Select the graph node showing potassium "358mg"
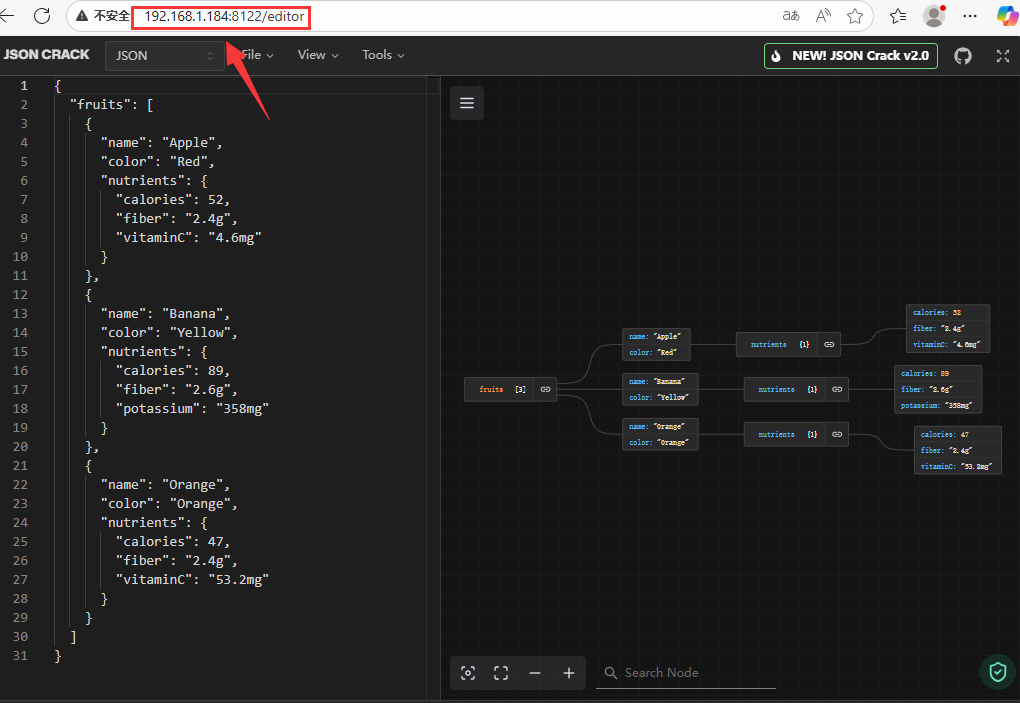 [939, 390]
